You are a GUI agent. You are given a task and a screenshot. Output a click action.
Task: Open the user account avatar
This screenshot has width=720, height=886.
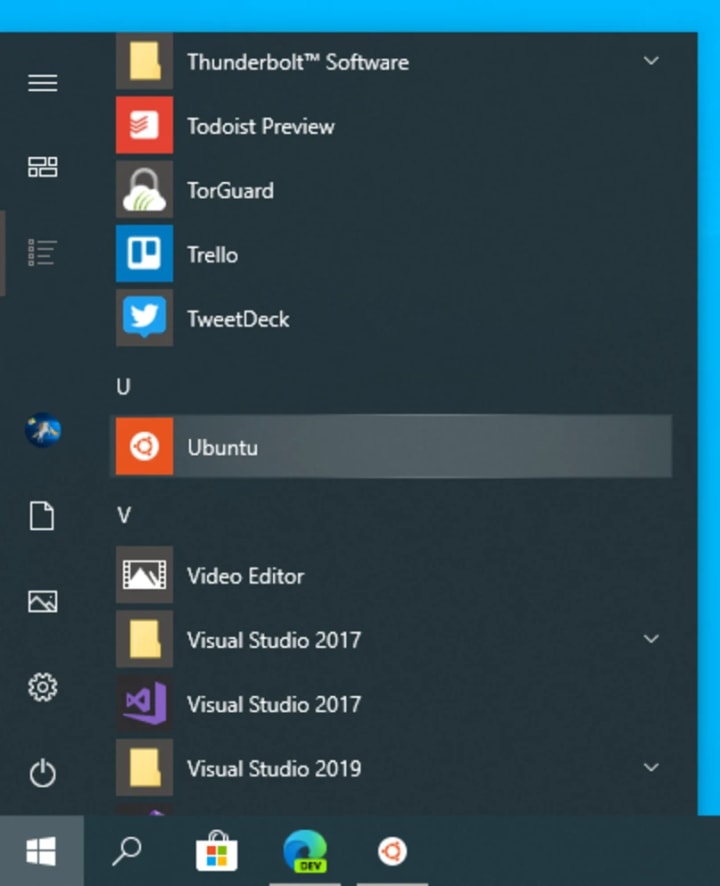click(43, 431)
